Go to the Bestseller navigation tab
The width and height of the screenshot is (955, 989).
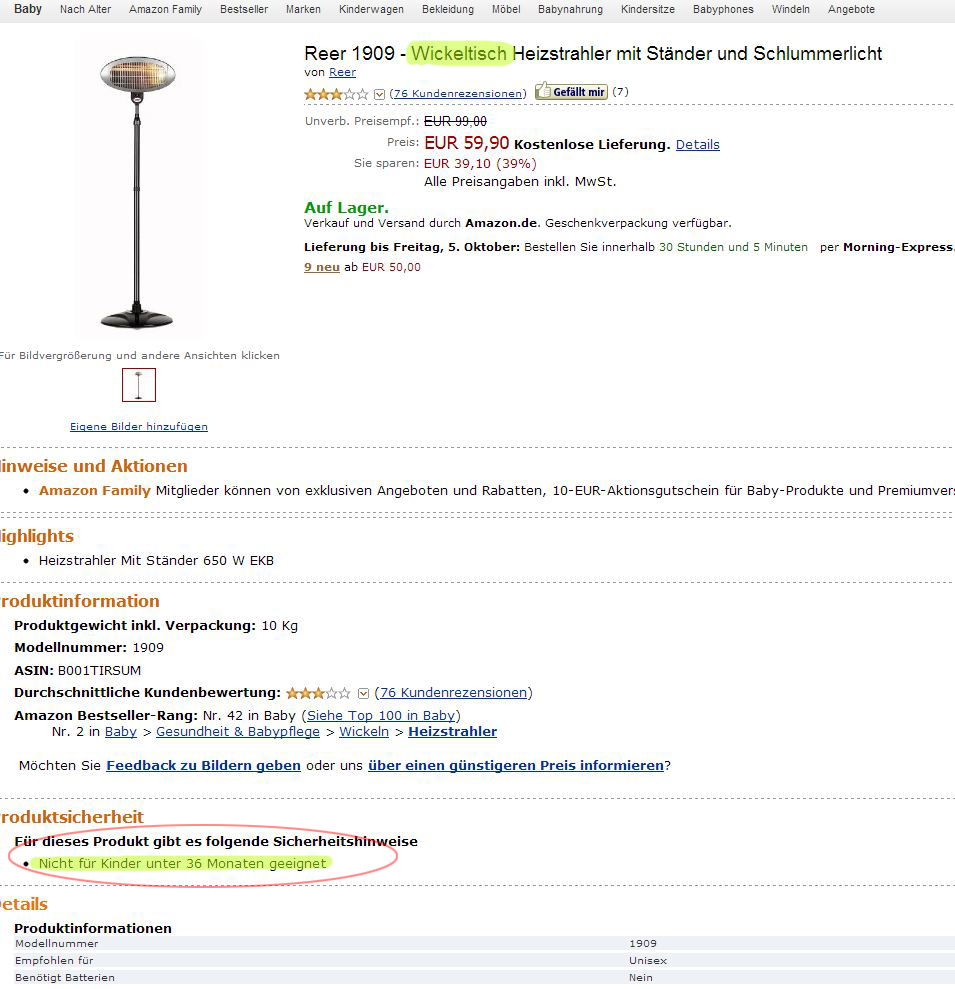tap(243, 9)
